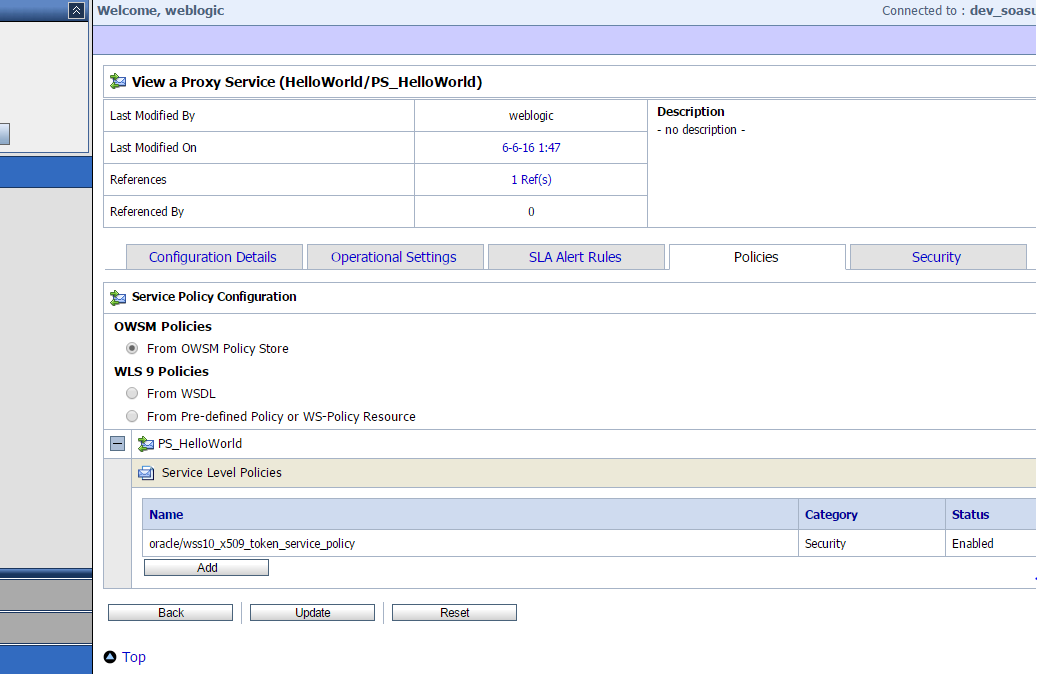Click the Top arrow icon
The width and height of the screenshot is (1037, 674).
[x=110, y=657]
